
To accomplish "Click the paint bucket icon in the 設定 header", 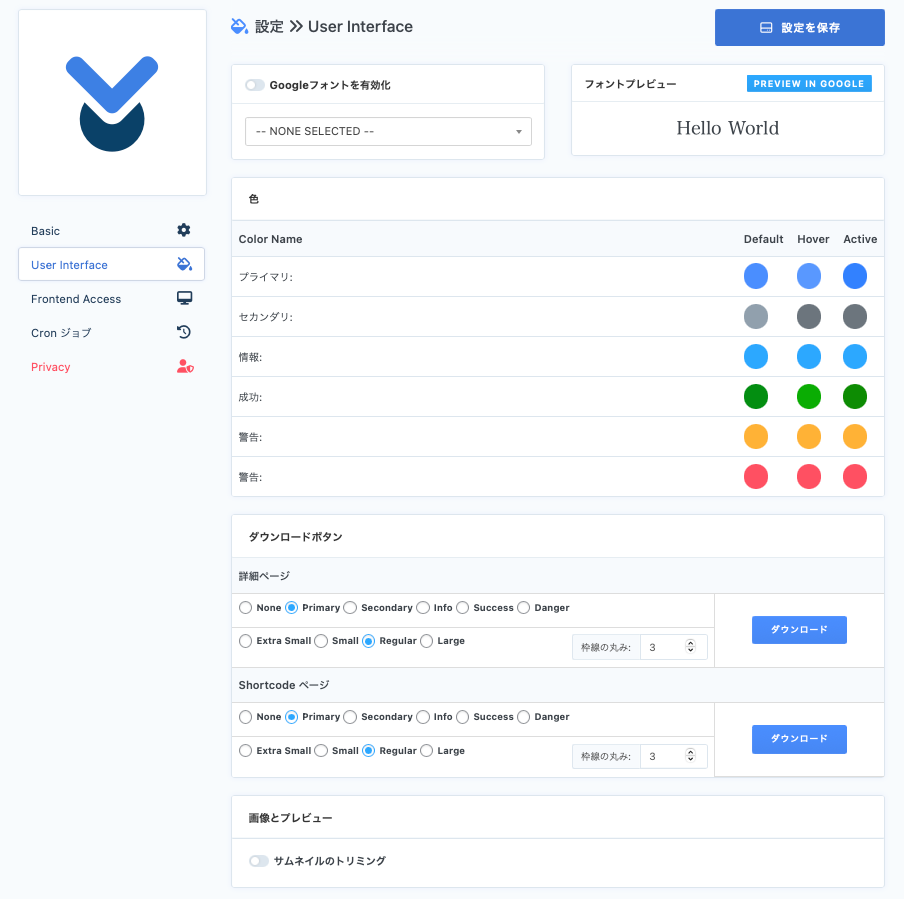I will point(239,27).
